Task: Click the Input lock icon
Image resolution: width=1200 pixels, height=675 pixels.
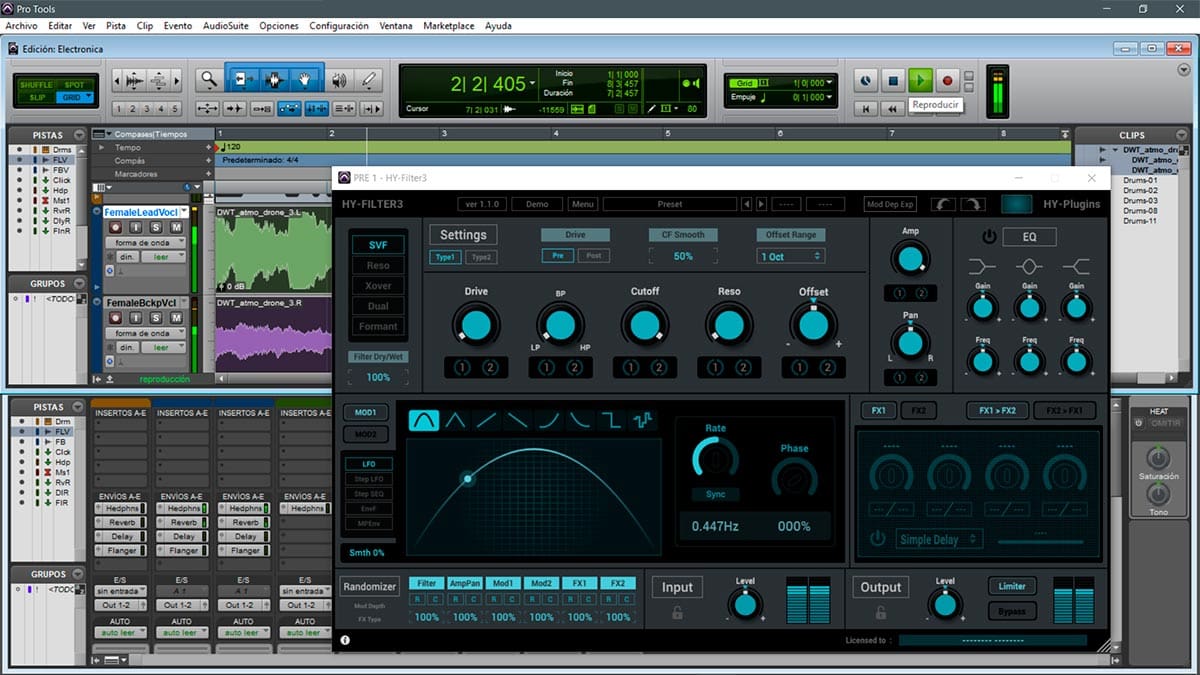Action: (677, 613)
